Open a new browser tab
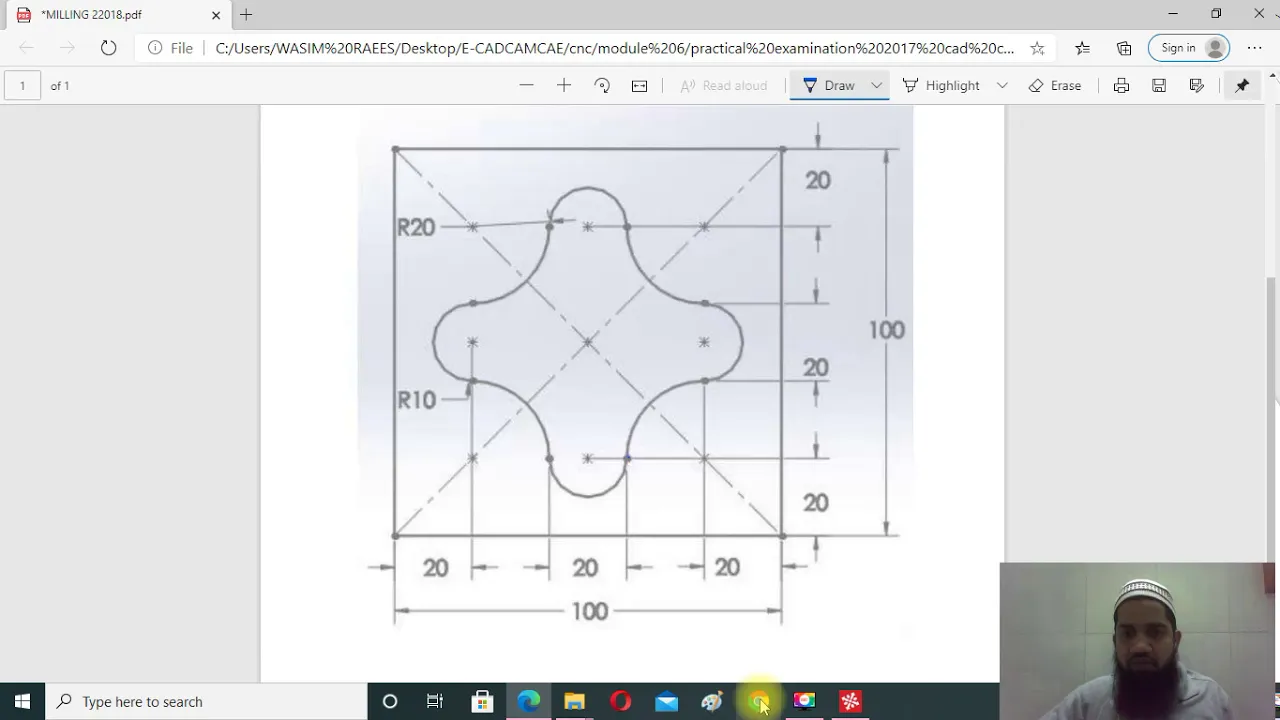The image size is (1280, 720). point(246,15)
